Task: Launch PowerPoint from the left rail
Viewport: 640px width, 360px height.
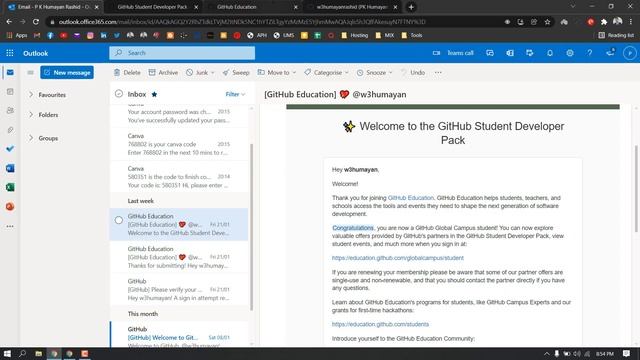Action: 10,207
